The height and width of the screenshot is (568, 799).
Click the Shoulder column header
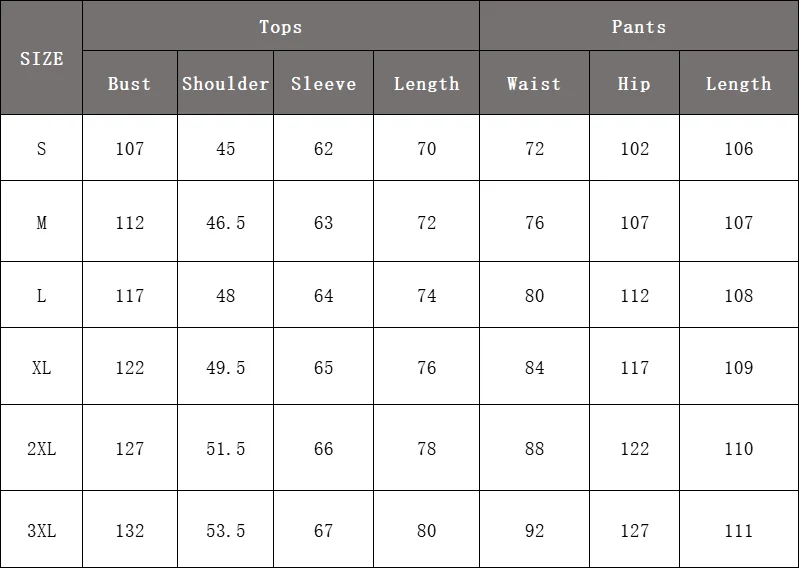click(x=226, y=84)
